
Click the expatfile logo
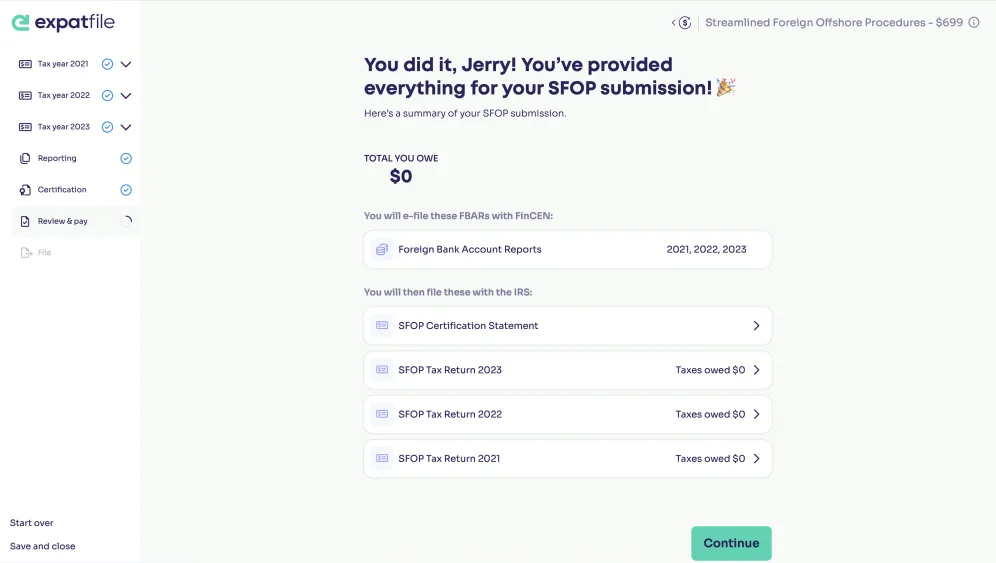[63, 22]
